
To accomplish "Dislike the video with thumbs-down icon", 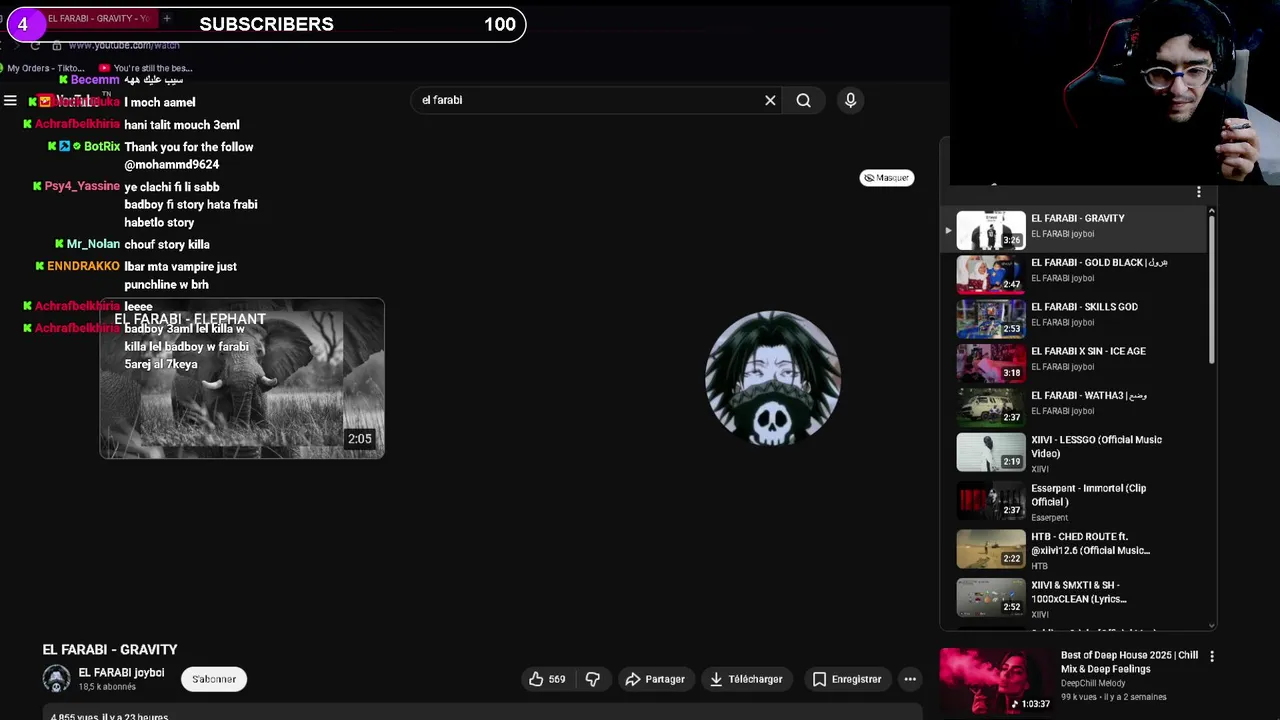I will pos(593,679).
